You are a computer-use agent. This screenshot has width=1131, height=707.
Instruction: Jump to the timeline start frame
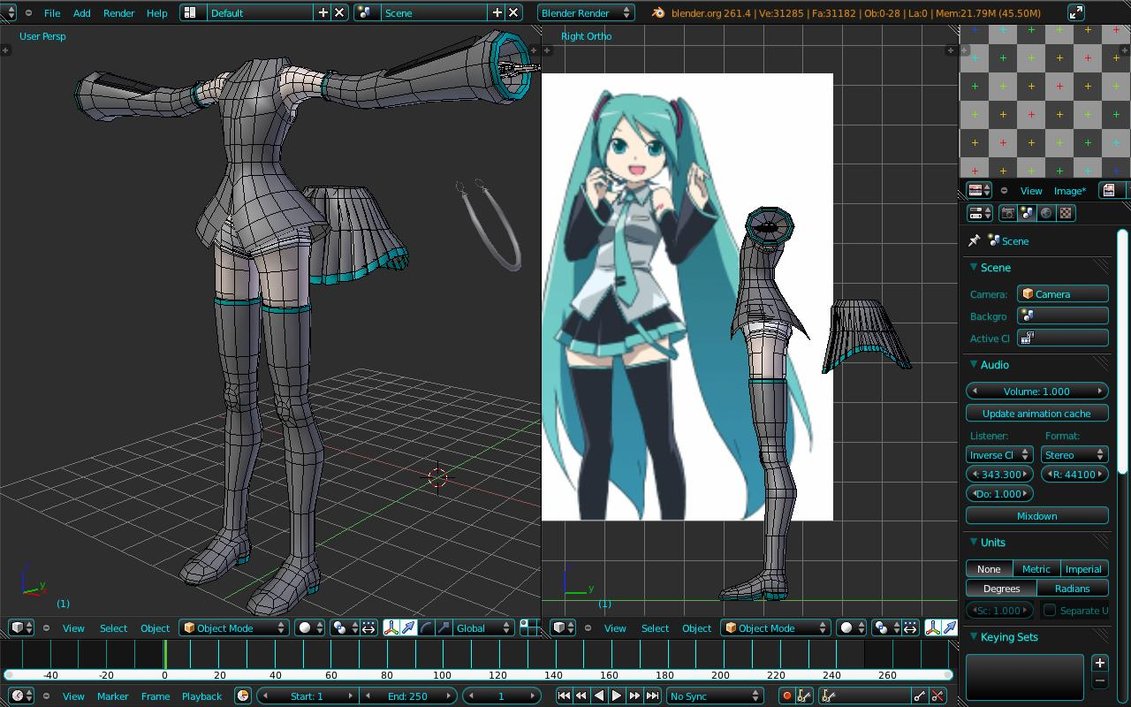(x=563, y=696)
